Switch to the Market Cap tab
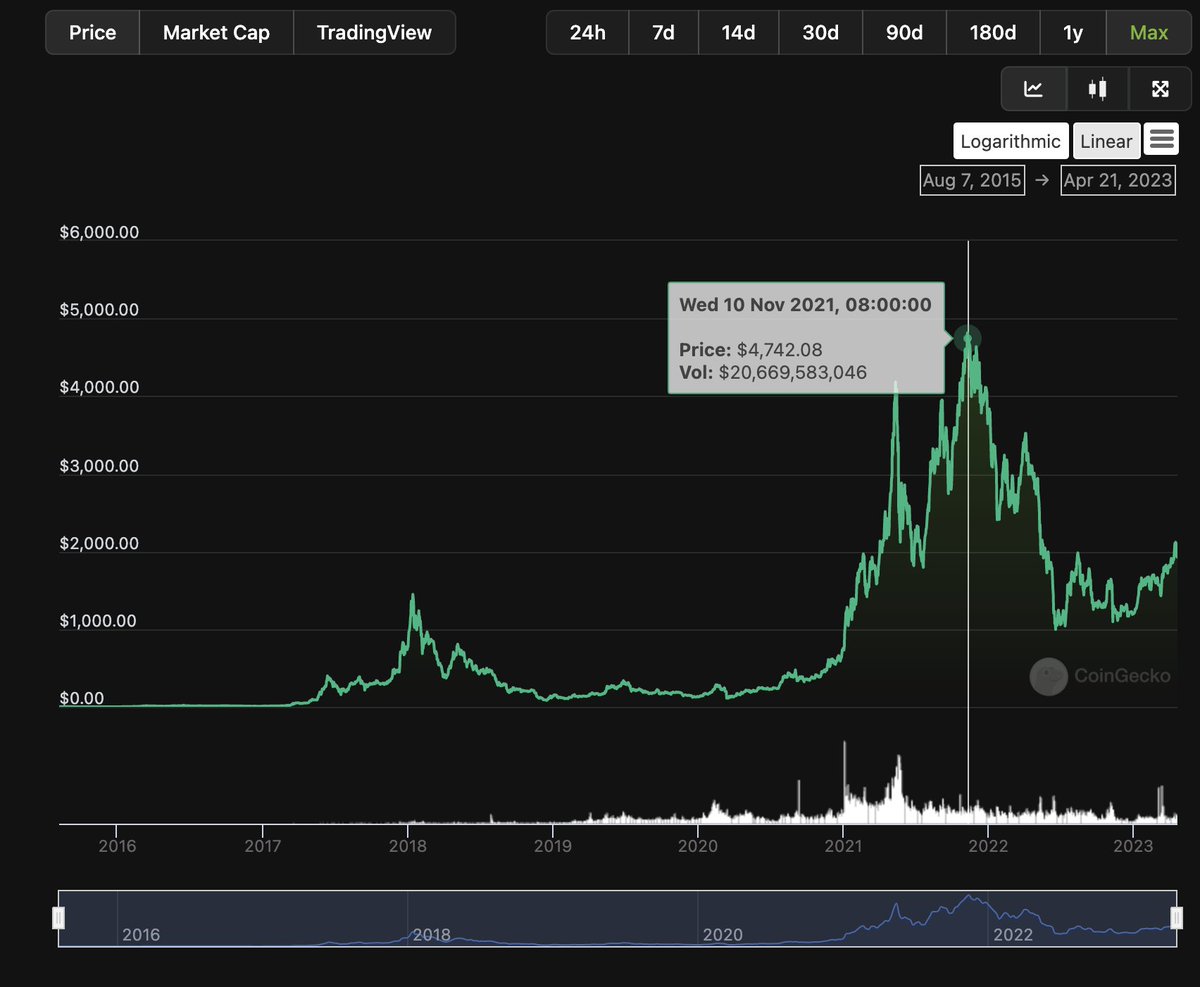 [x=216, y=32]
